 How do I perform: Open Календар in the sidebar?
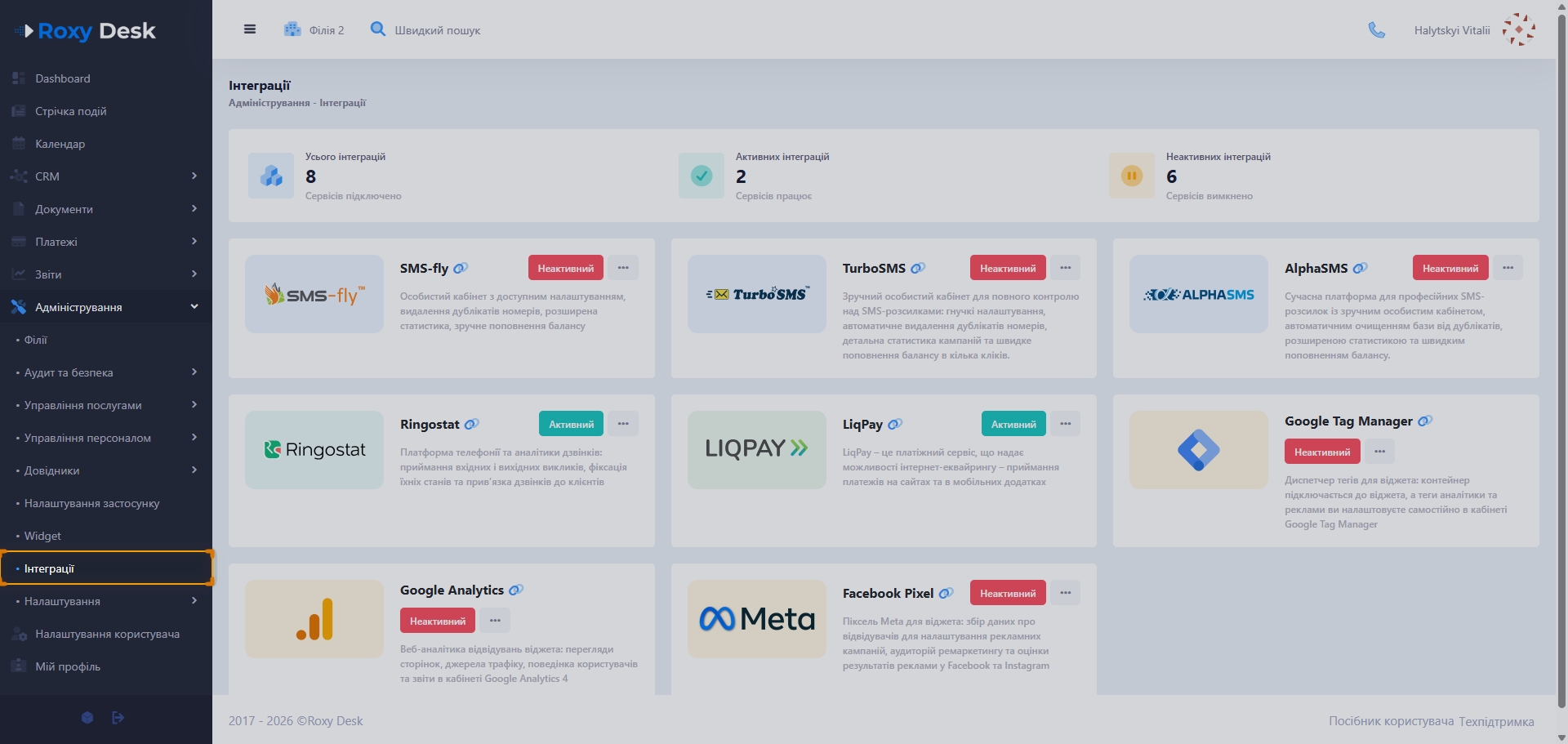pyautogui.click(x=106, y=144)
